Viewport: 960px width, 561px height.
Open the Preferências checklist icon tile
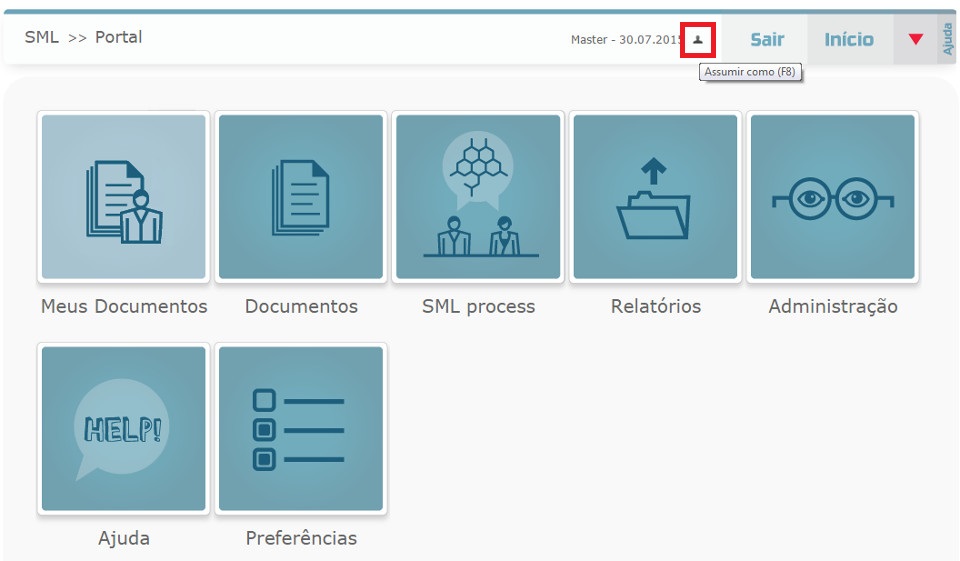tap(301, 429)
